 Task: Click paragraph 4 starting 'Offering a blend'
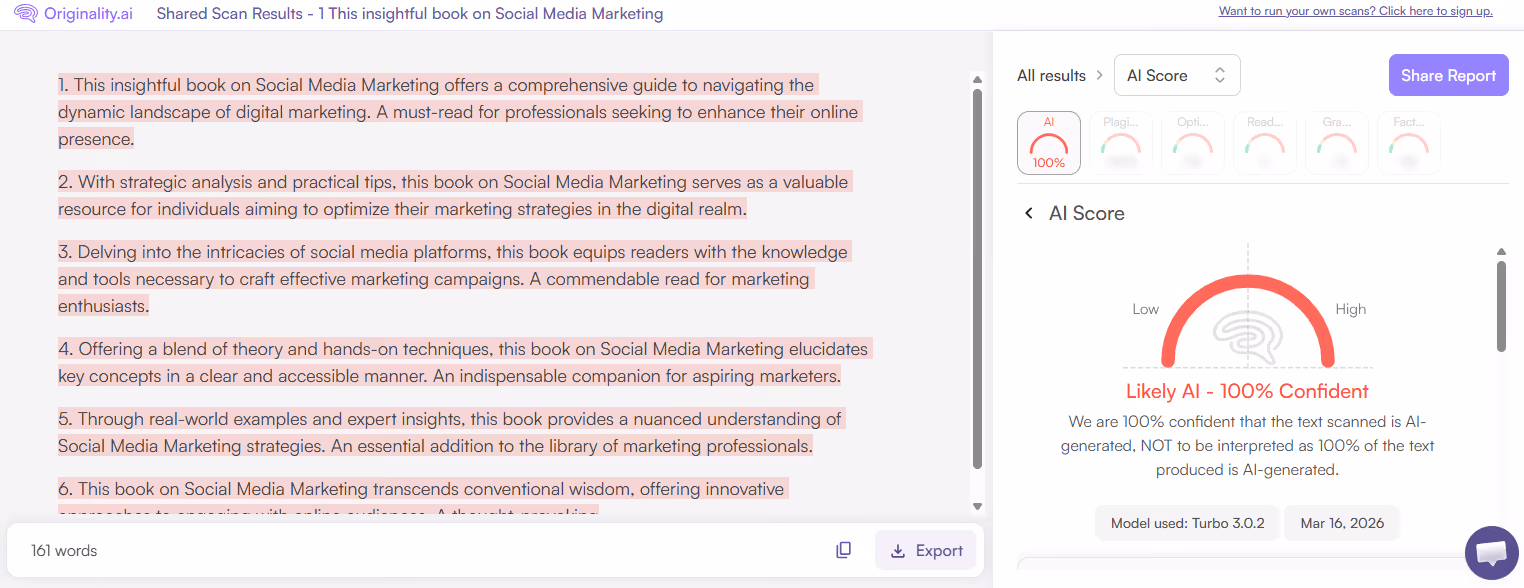[x=464, y=363]
